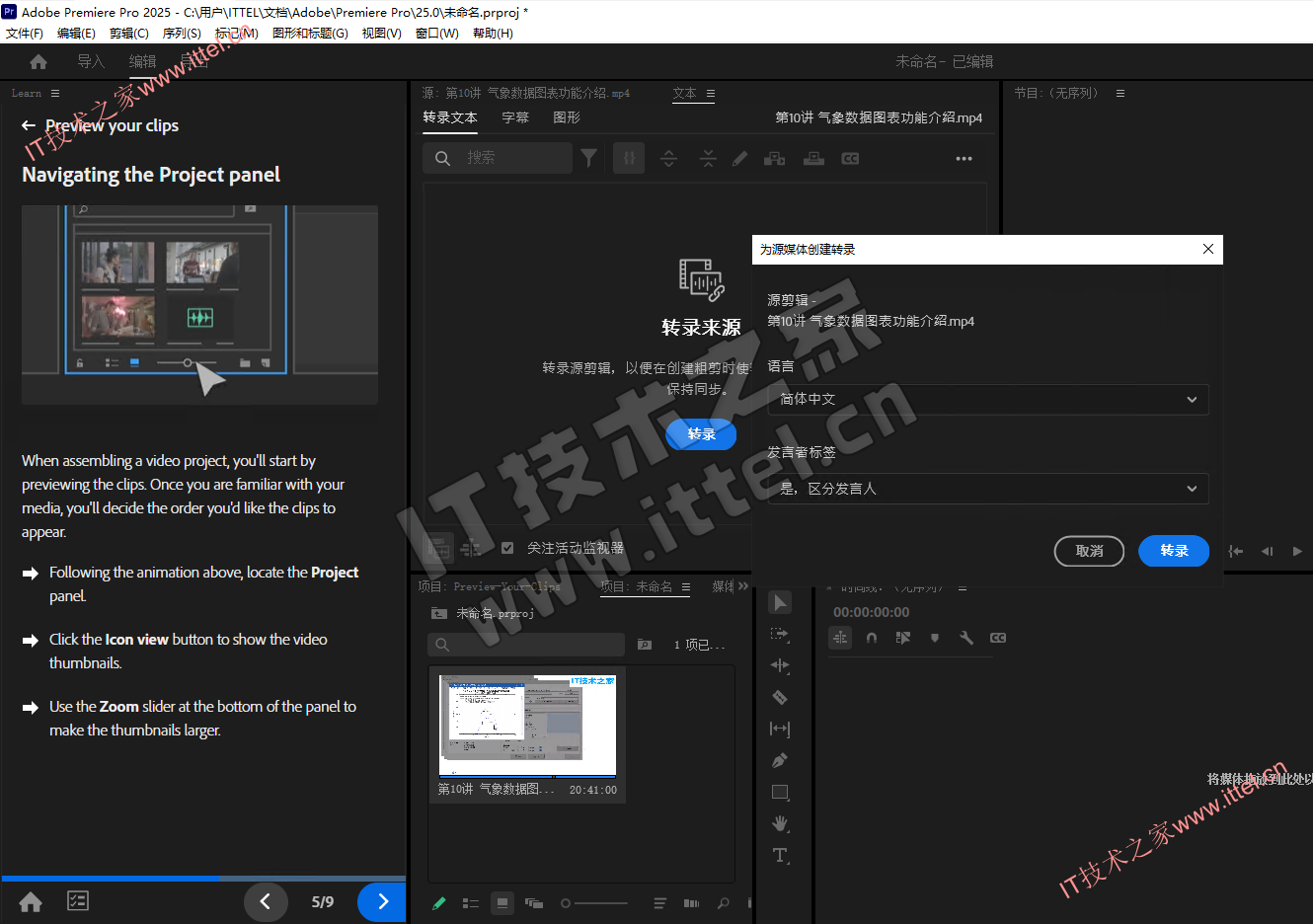Switch the Project panel to freeform view
The image size is (1313, 924).
[534, 903]
